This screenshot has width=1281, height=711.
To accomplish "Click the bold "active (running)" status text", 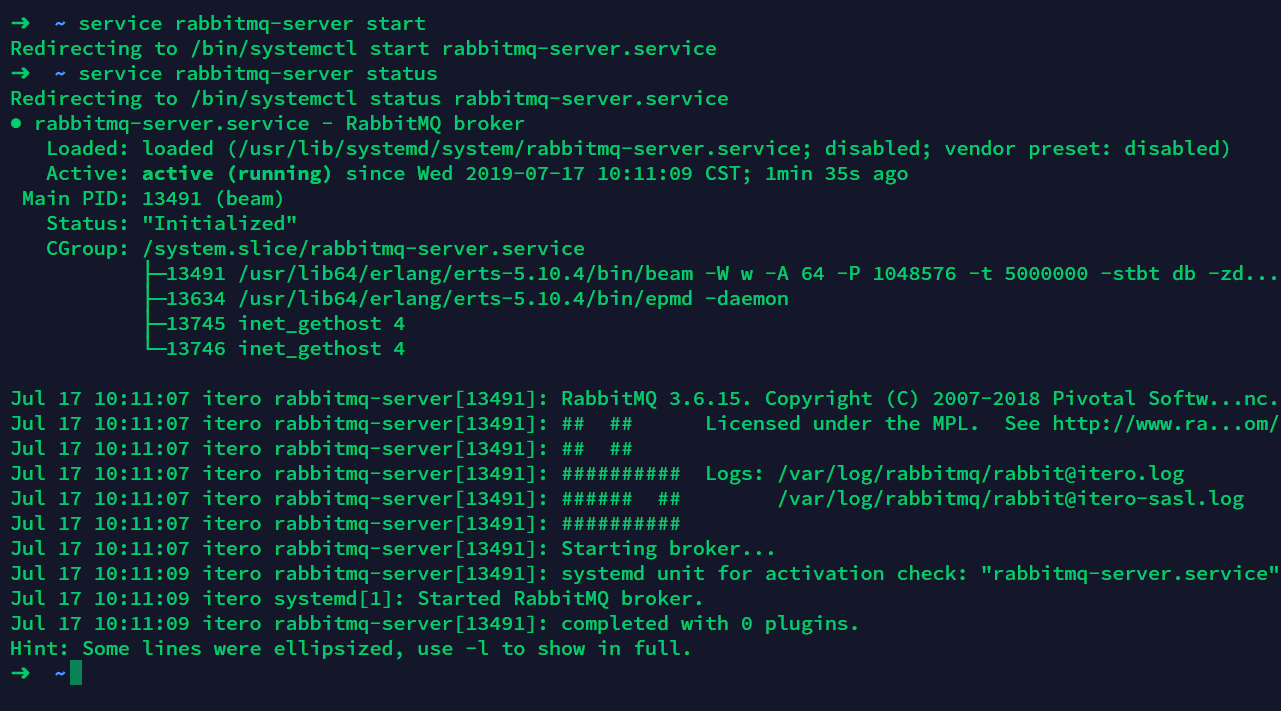I will tap(236, 174).
